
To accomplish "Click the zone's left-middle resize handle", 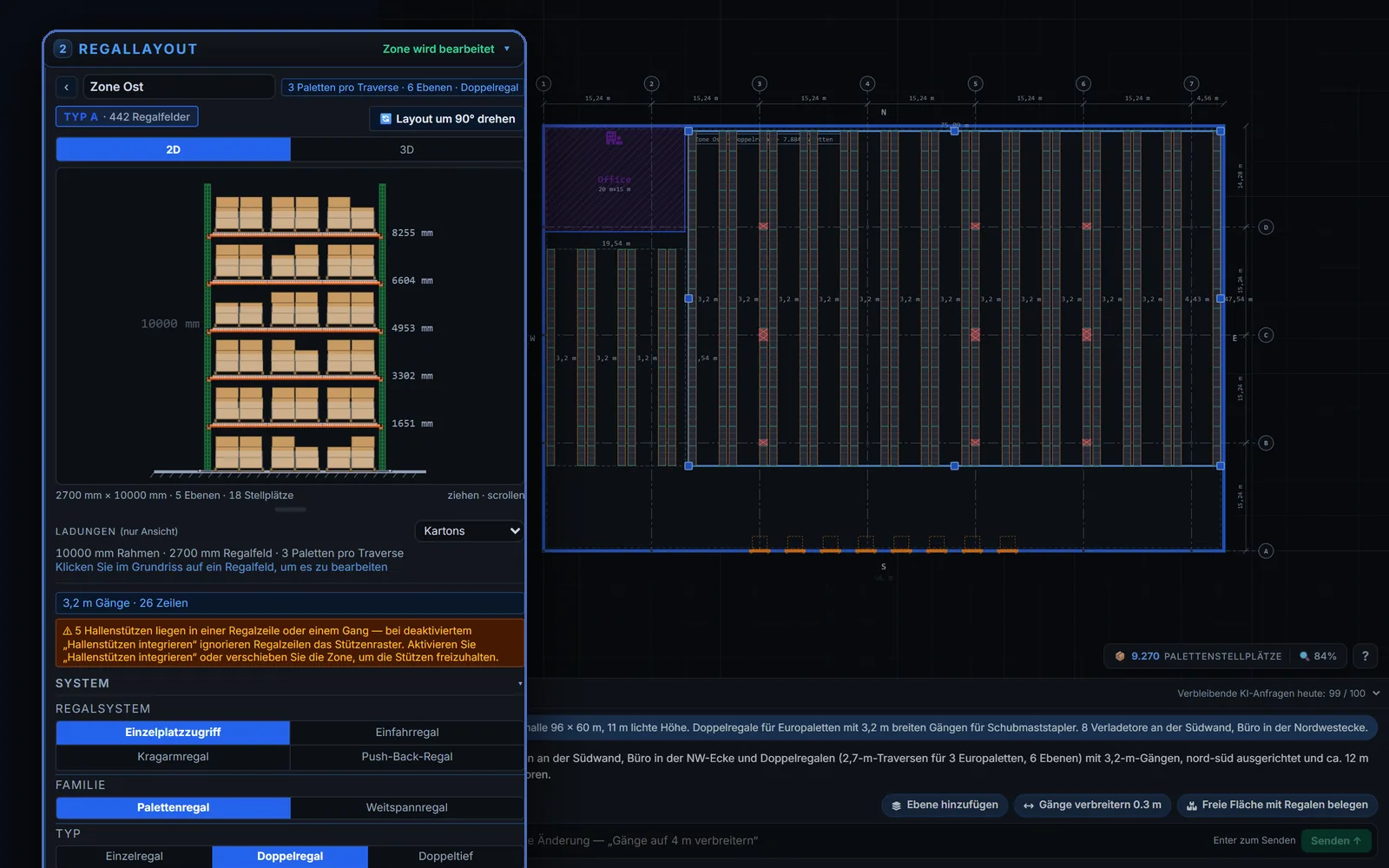I will (688, 299).
